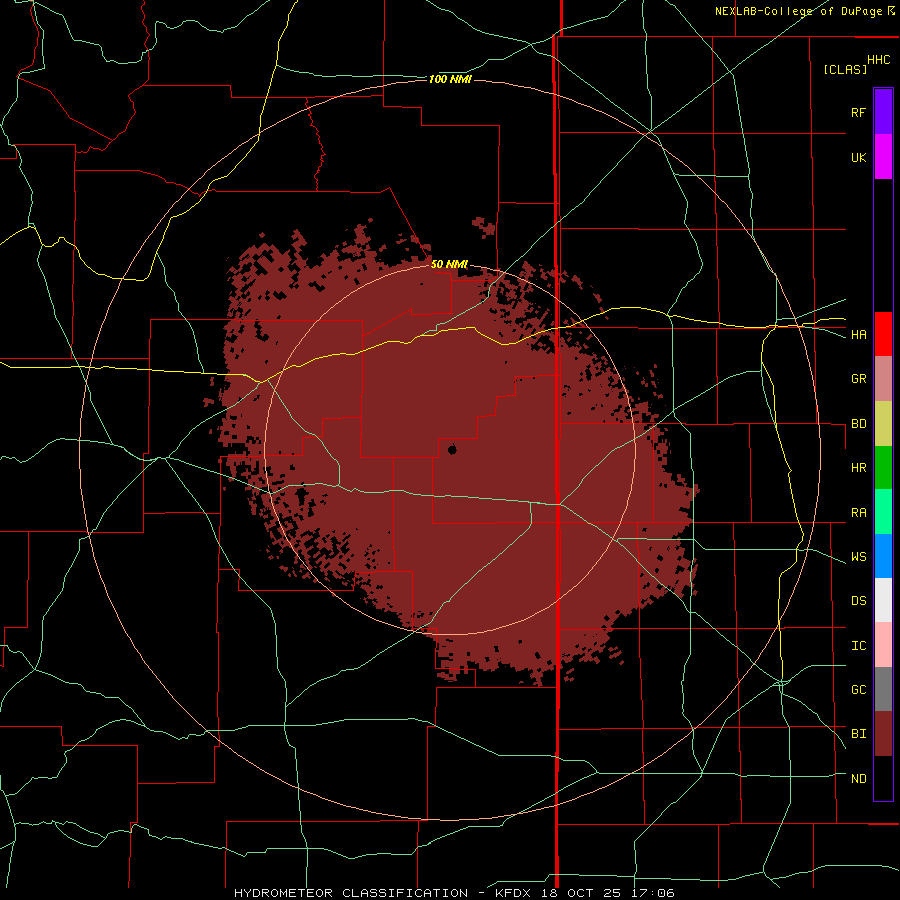The height and width of the screenshot is (900, 900).
Task: Click the WS legend label
Action: tap(858, 557)
